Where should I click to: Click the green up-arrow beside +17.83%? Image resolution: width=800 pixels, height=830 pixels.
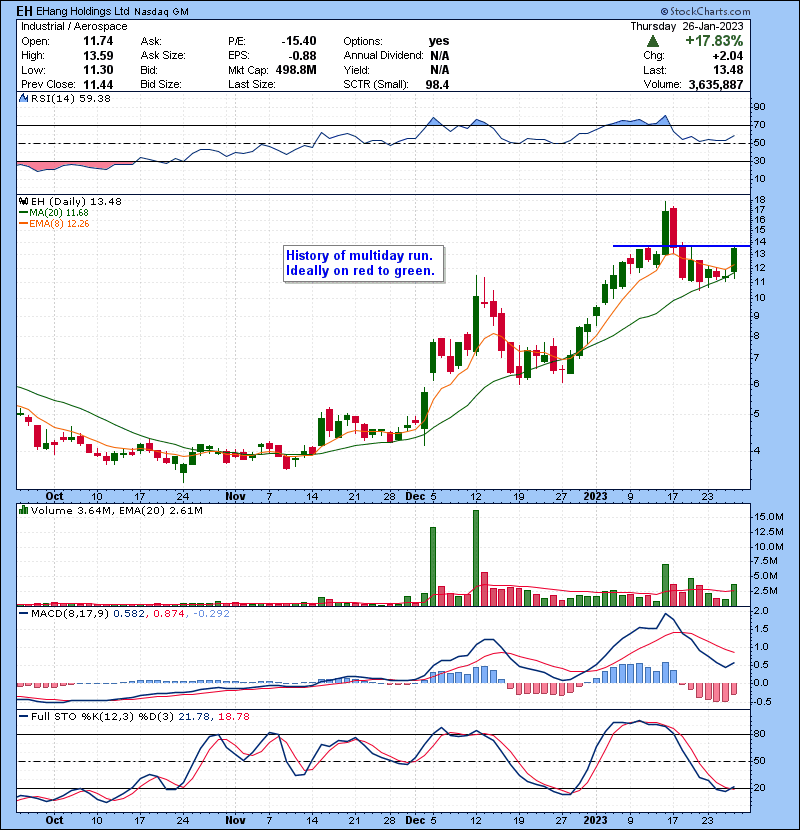coord(653,41)
